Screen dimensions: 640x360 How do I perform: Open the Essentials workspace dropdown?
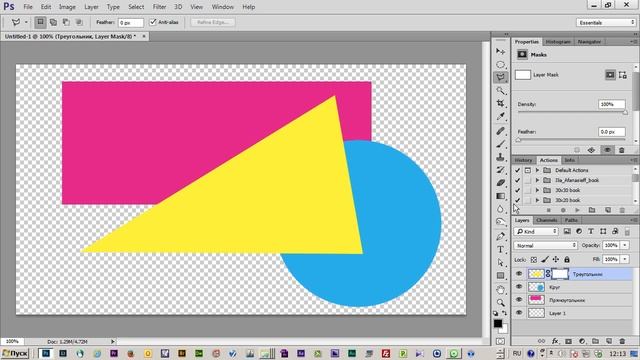click(x=606, y=22)
